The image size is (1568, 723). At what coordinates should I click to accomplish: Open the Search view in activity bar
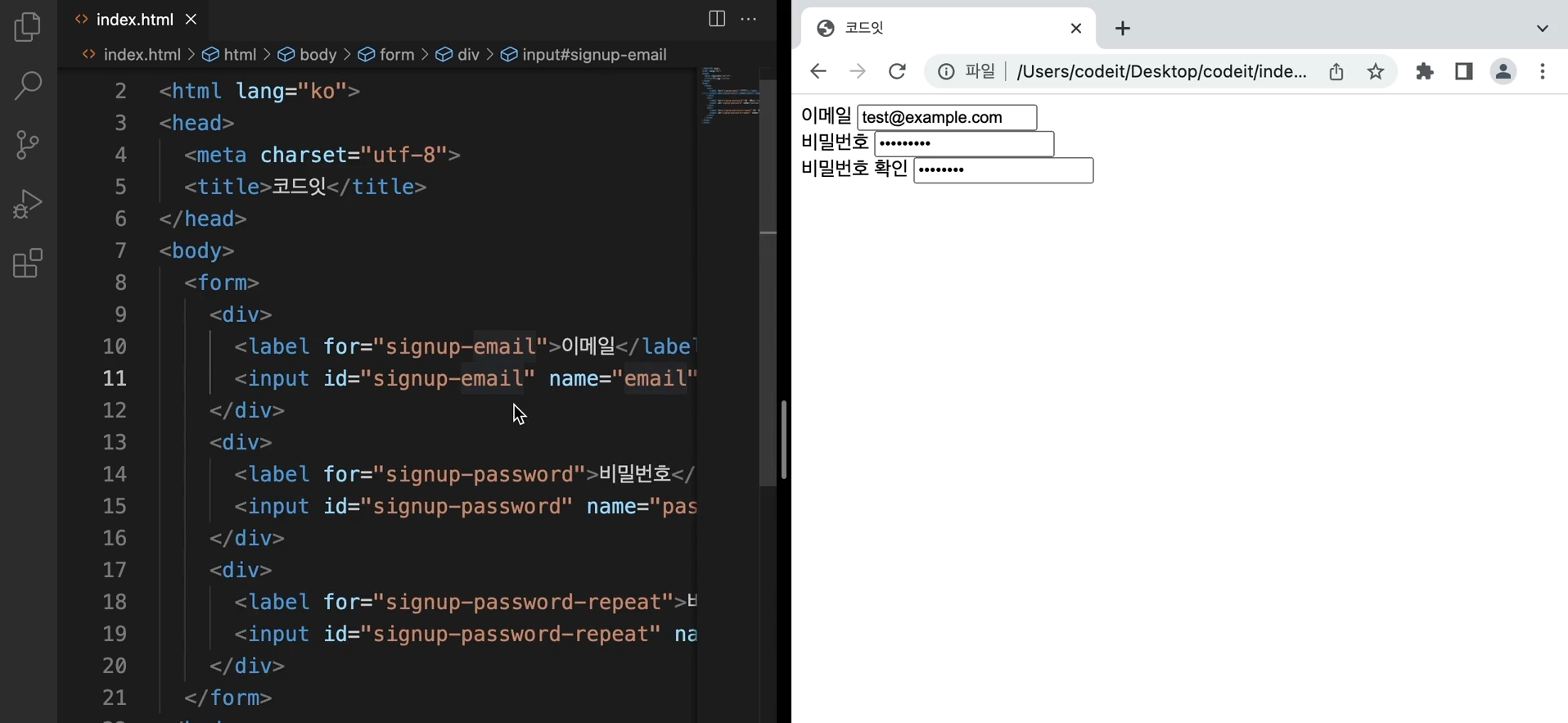(x=28, y=85)
